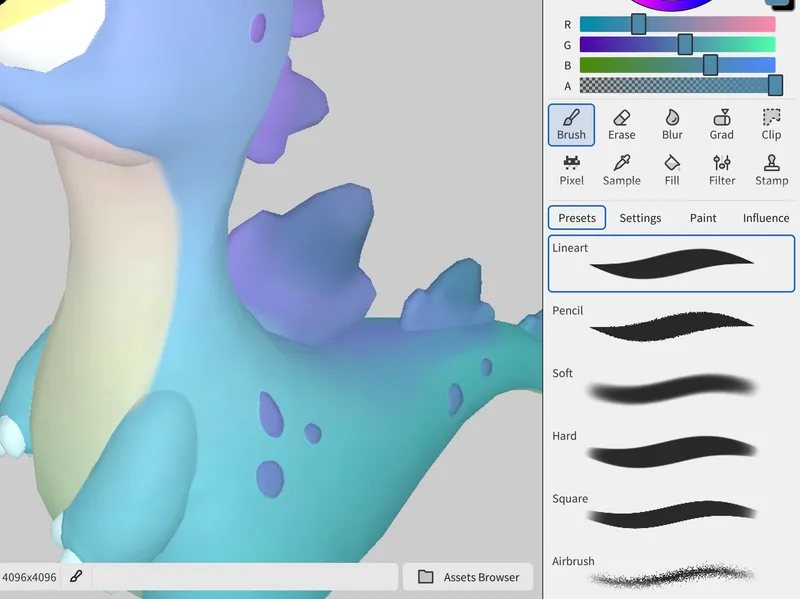Pick the Airbrush brush preset
Image resolution: width=800 pixels, height=599 pixels.
coord(671,575)
